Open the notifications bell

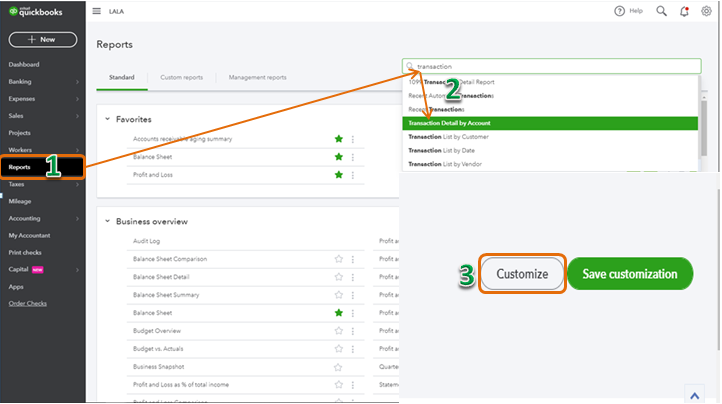685,11
